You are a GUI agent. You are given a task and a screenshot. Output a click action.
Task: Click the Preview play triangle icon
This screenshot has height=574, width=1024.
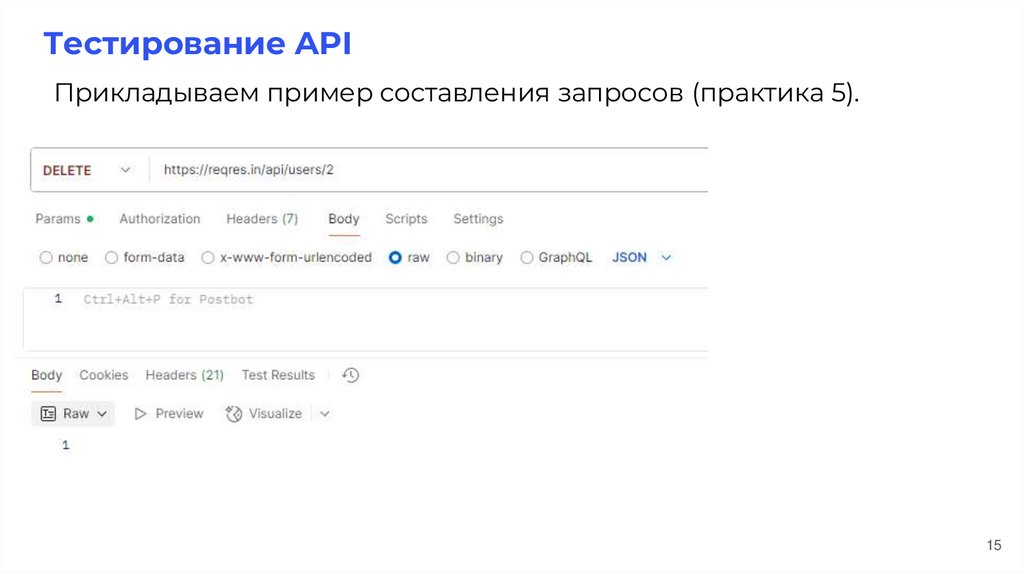tap(140, 414)
